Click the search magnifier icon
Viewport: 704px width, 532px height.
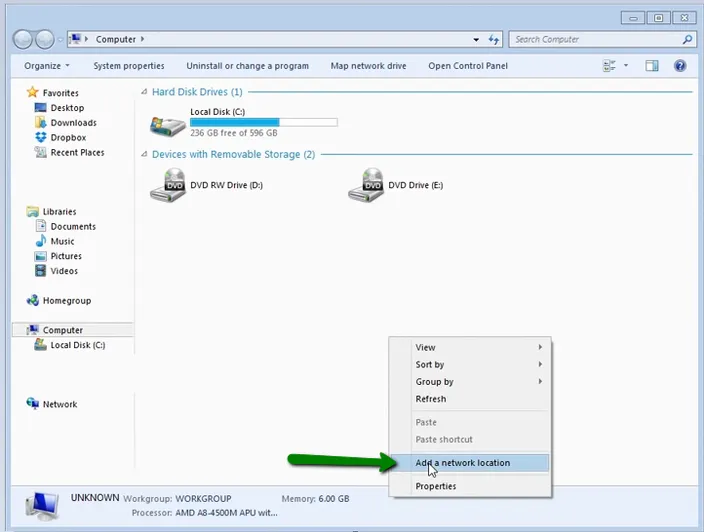[x=687, y=40]
